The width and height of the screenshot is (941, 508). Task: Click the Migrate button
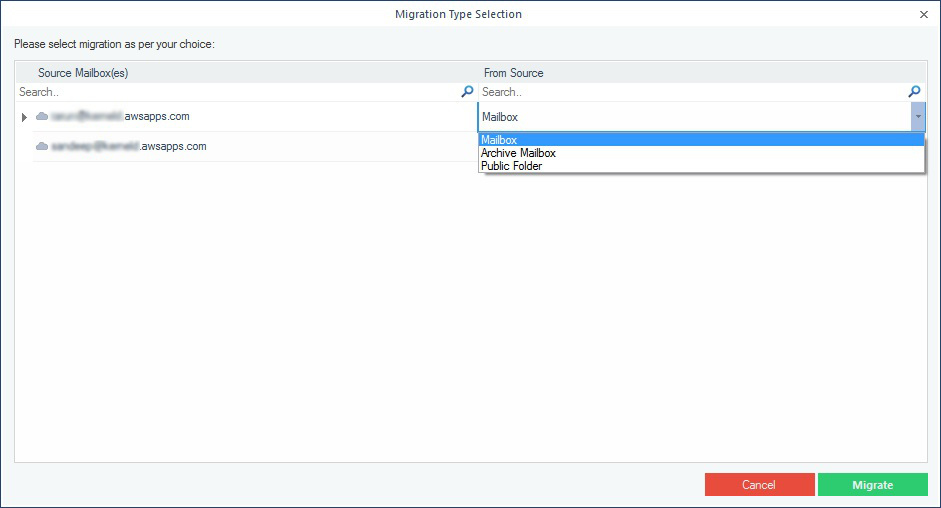click(873, 485)
